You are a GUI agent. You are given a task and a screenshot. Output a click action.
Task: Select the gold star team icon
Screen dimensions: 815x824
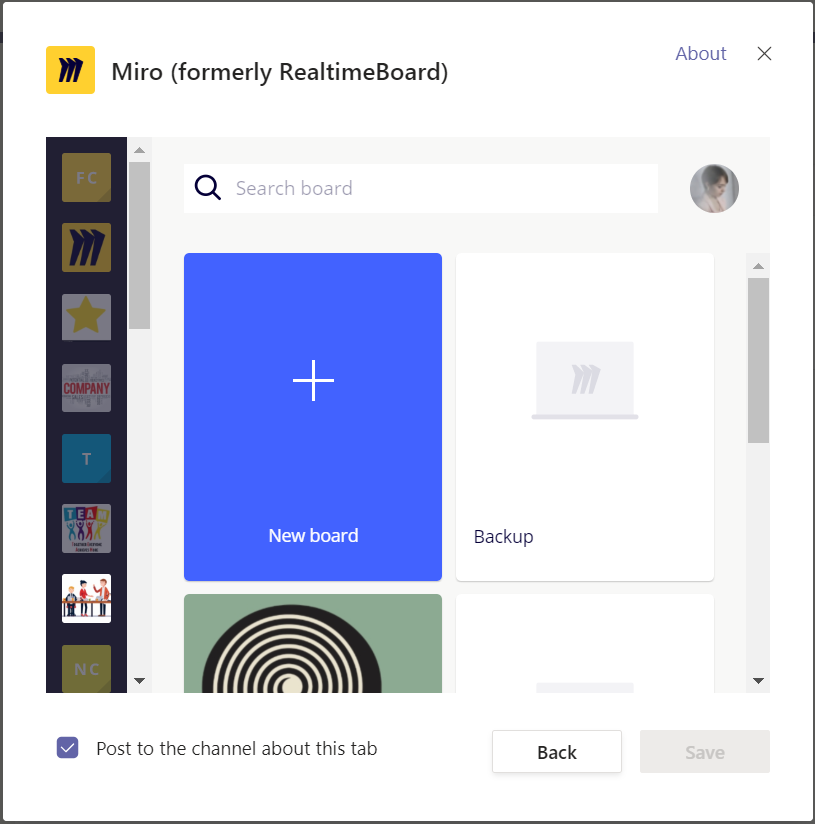[x=86, y=317]
